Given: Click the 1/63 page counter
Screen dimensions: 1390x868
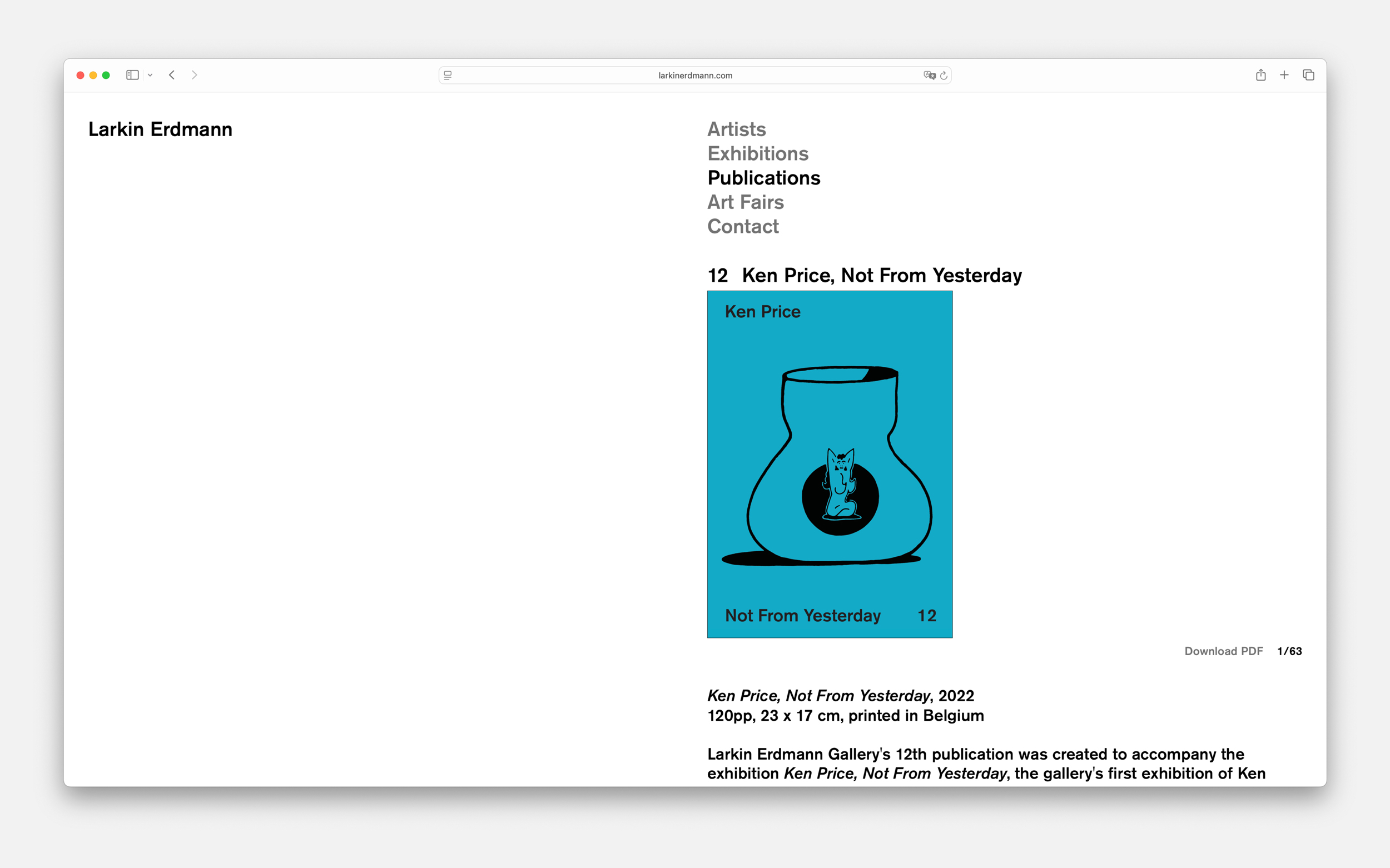Looking at the screenshot, I should coord(1289,651).
